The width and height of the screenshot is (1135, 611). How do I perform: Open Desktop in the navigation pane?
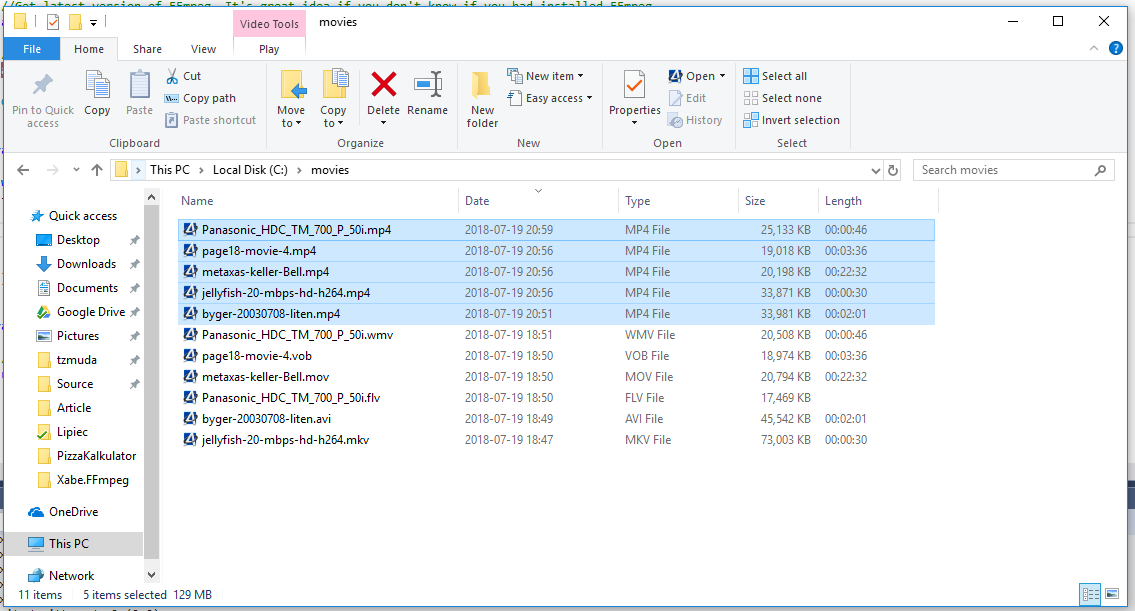tap(78, 240)
